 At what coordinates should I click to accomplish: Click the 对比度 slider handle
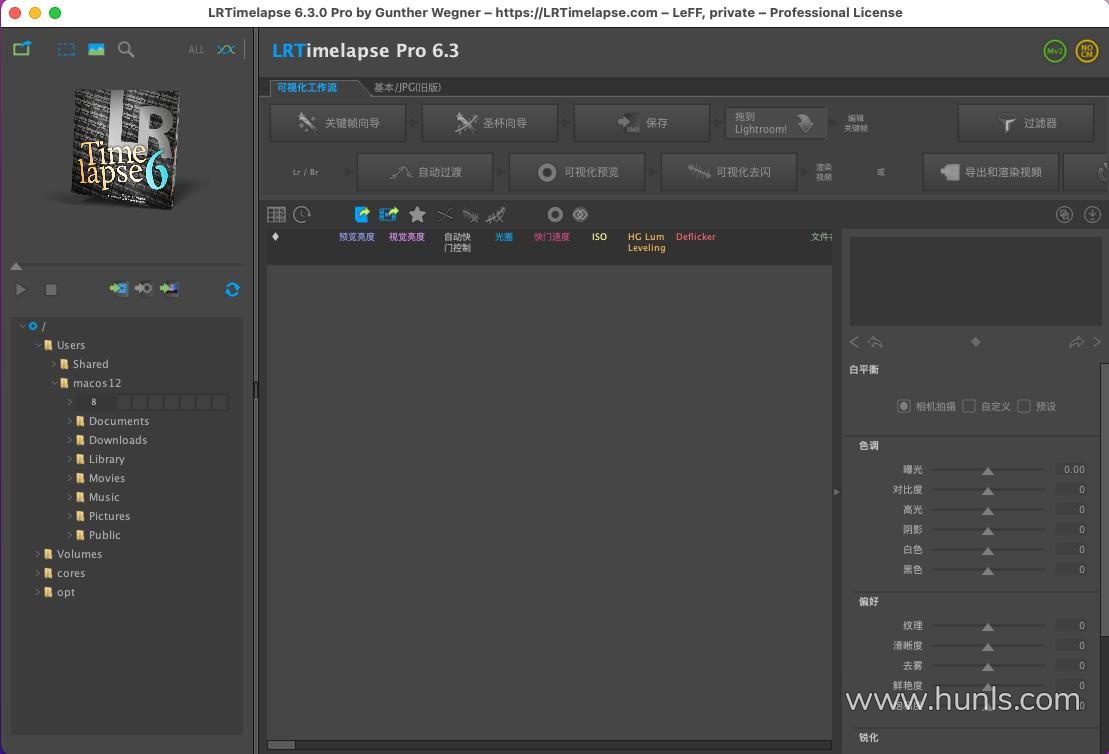click(988, 491)
